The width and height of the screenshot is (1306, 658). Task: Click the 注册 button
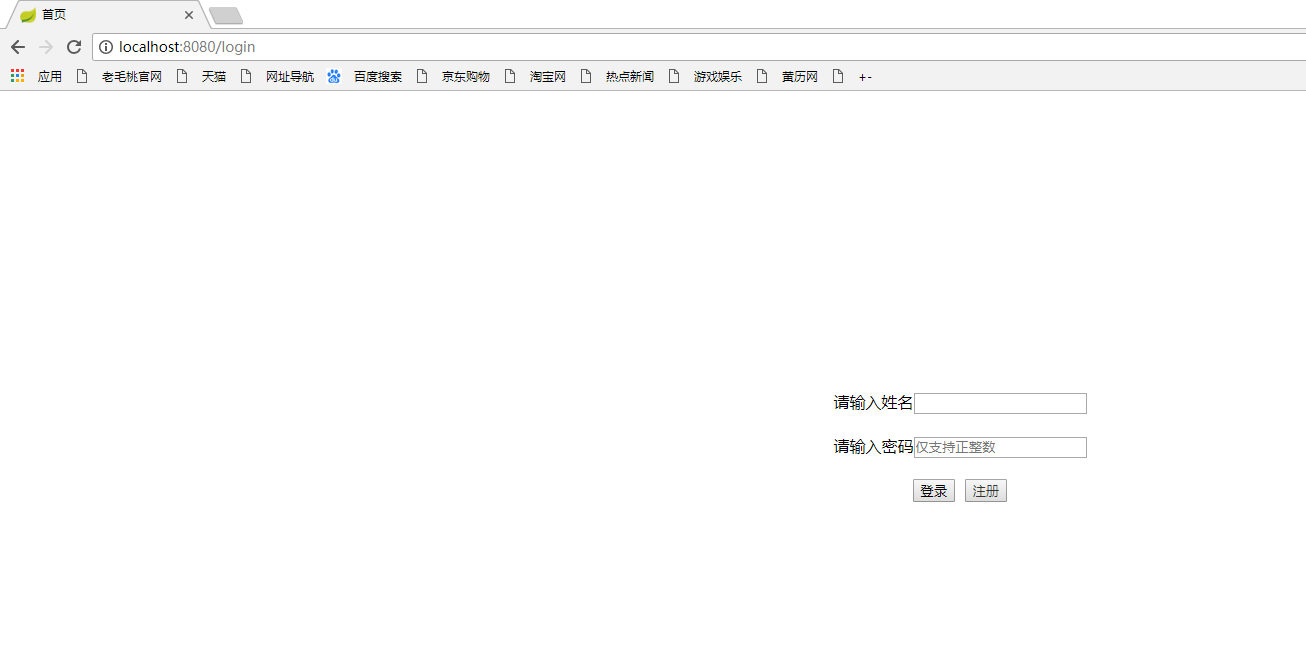[985, 490]
